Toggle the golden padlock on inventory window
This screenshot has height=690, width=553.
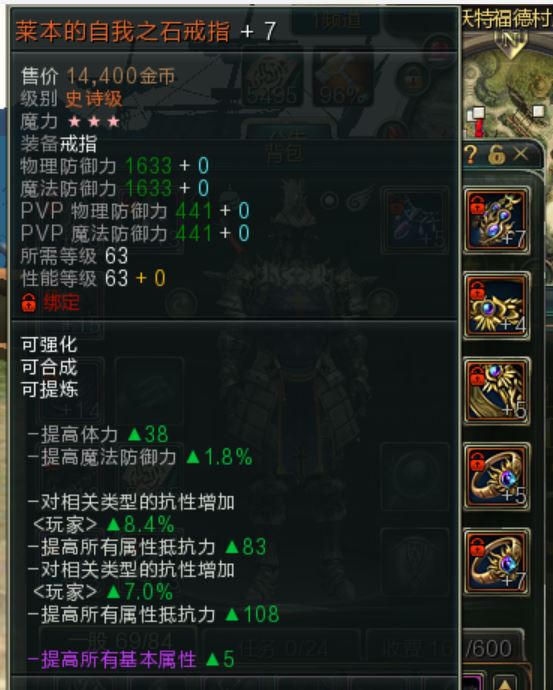tap(496, 155)
